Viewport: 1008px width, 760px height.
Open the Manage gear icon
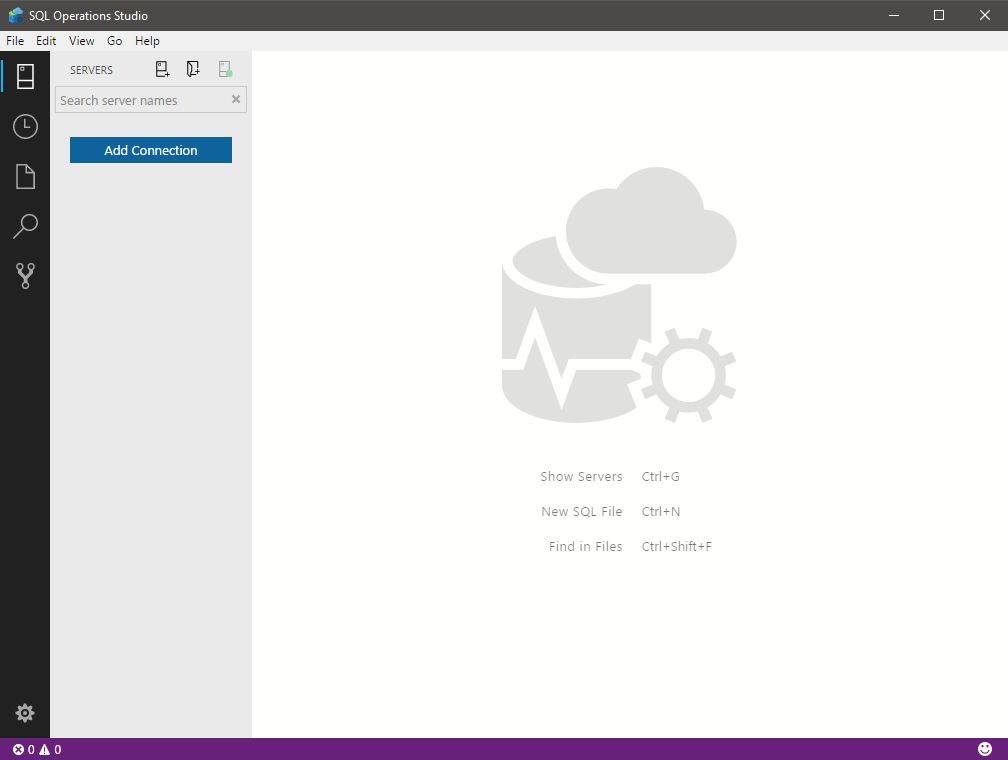pyautogui.click(x=25, y=712)
